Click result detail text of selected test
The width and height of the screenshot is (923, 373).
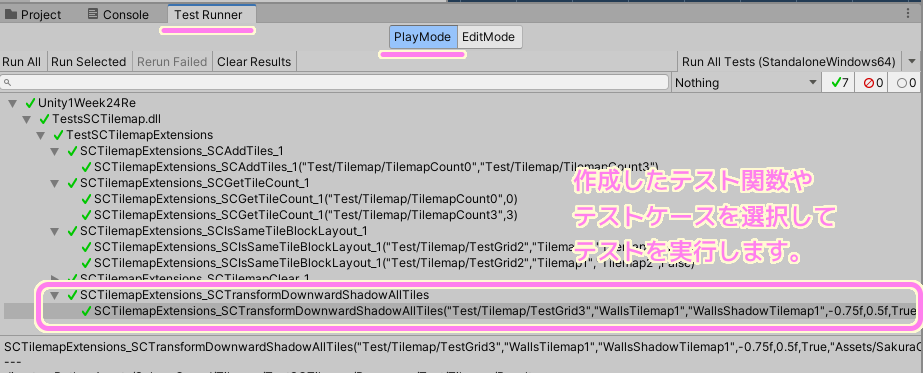pyautogui.click(x=462, y=346)
